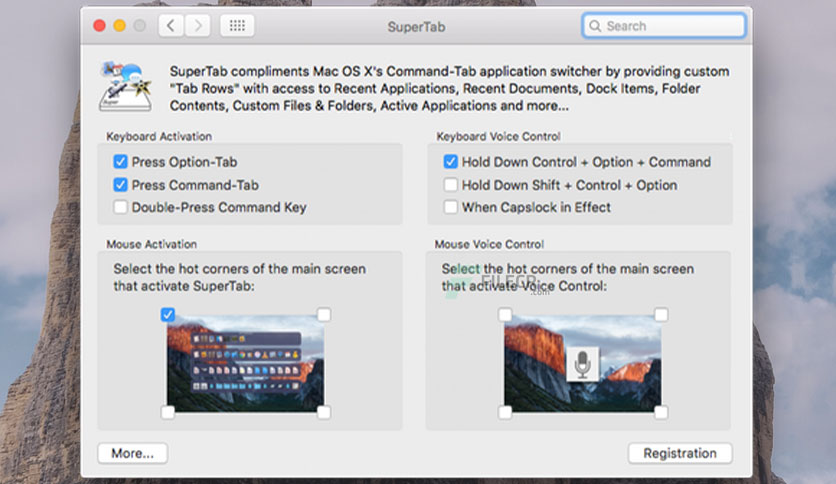Open the More... button

coord(133,453)
